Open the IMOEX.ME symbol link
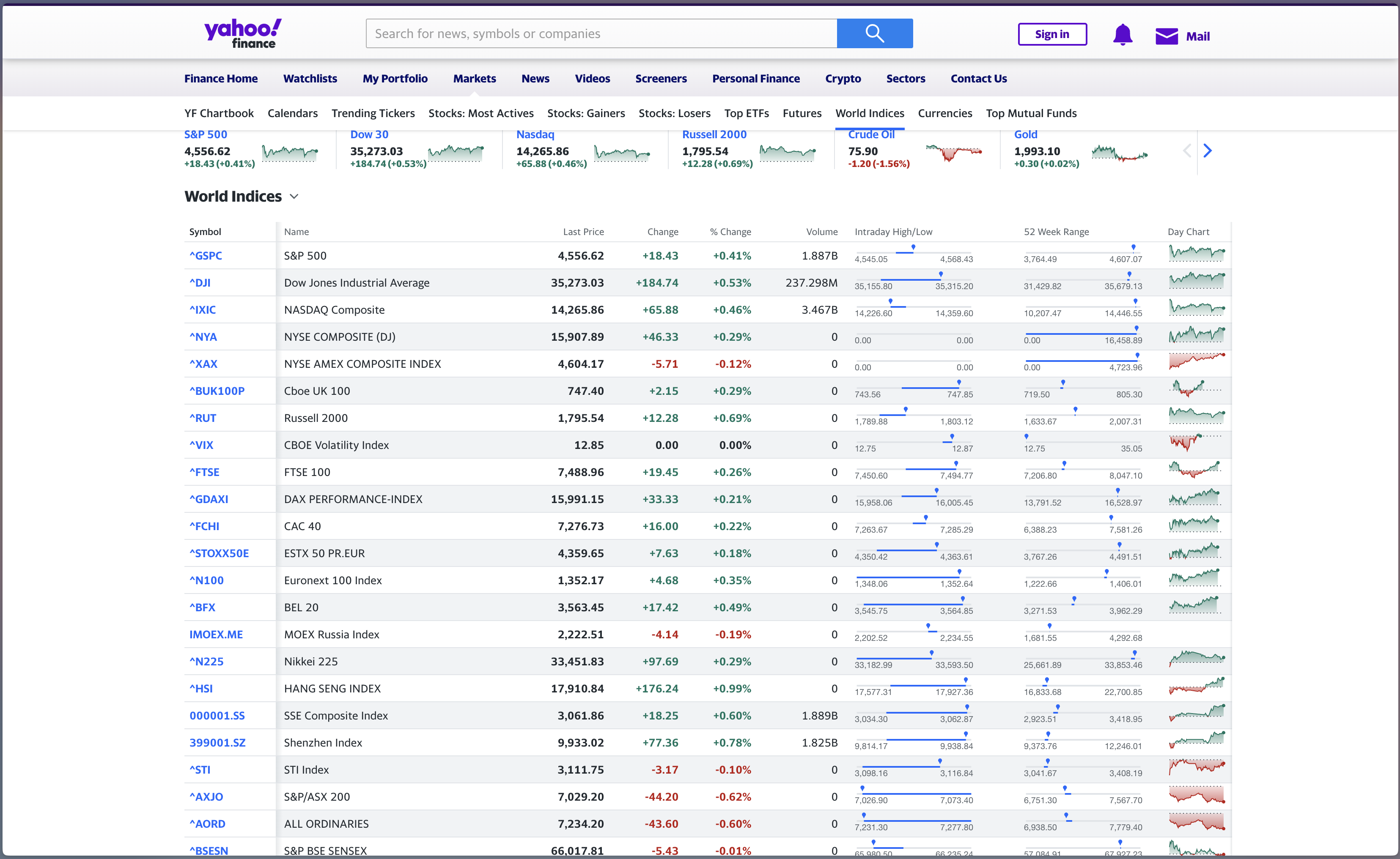The height and width of the screenshot is (859, 1400). pyautogui.click(x=215, y=635)
